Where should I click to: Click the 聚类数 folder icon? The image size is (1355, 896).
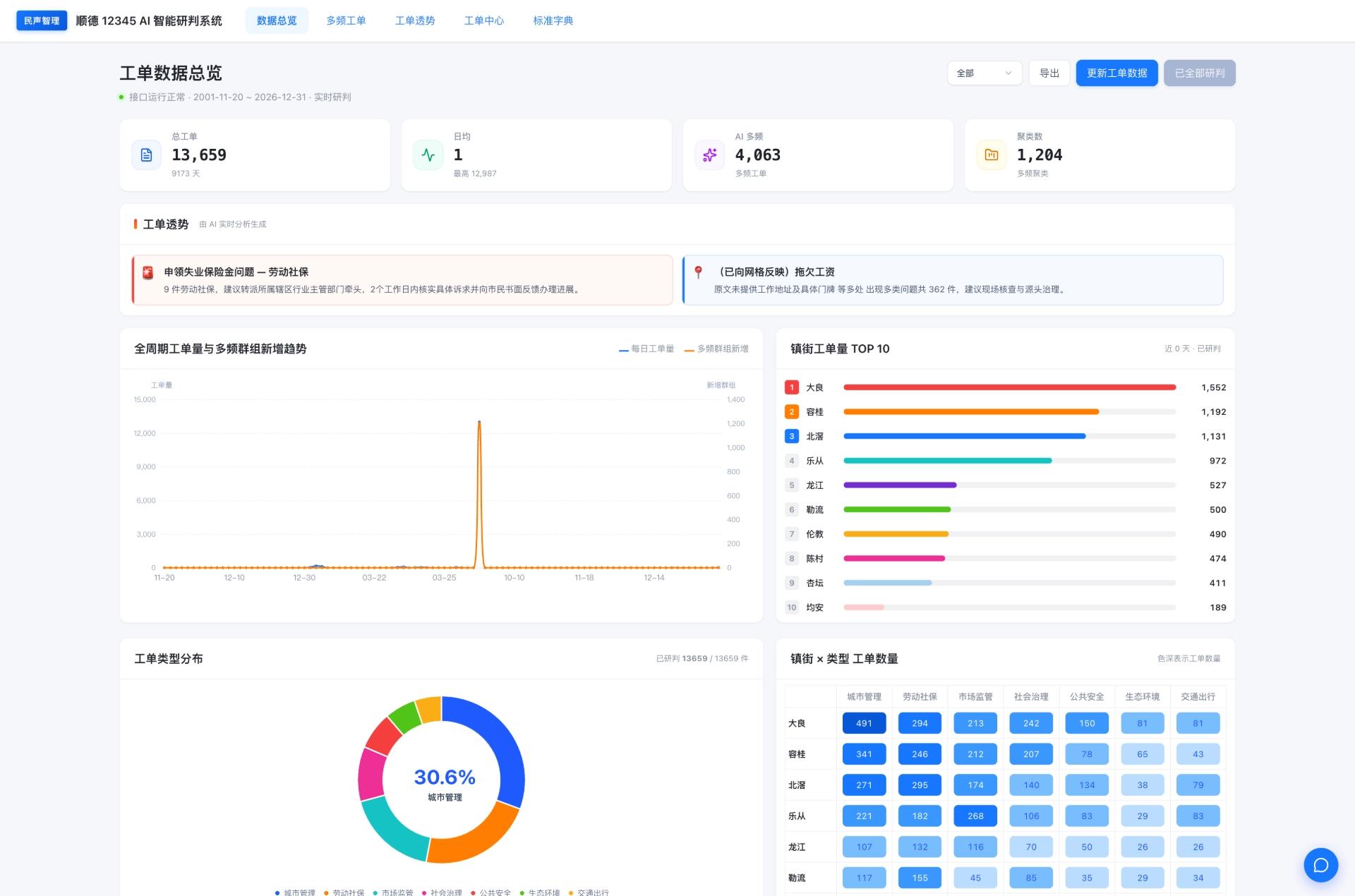pyautogui.click(x=991, y=155)
